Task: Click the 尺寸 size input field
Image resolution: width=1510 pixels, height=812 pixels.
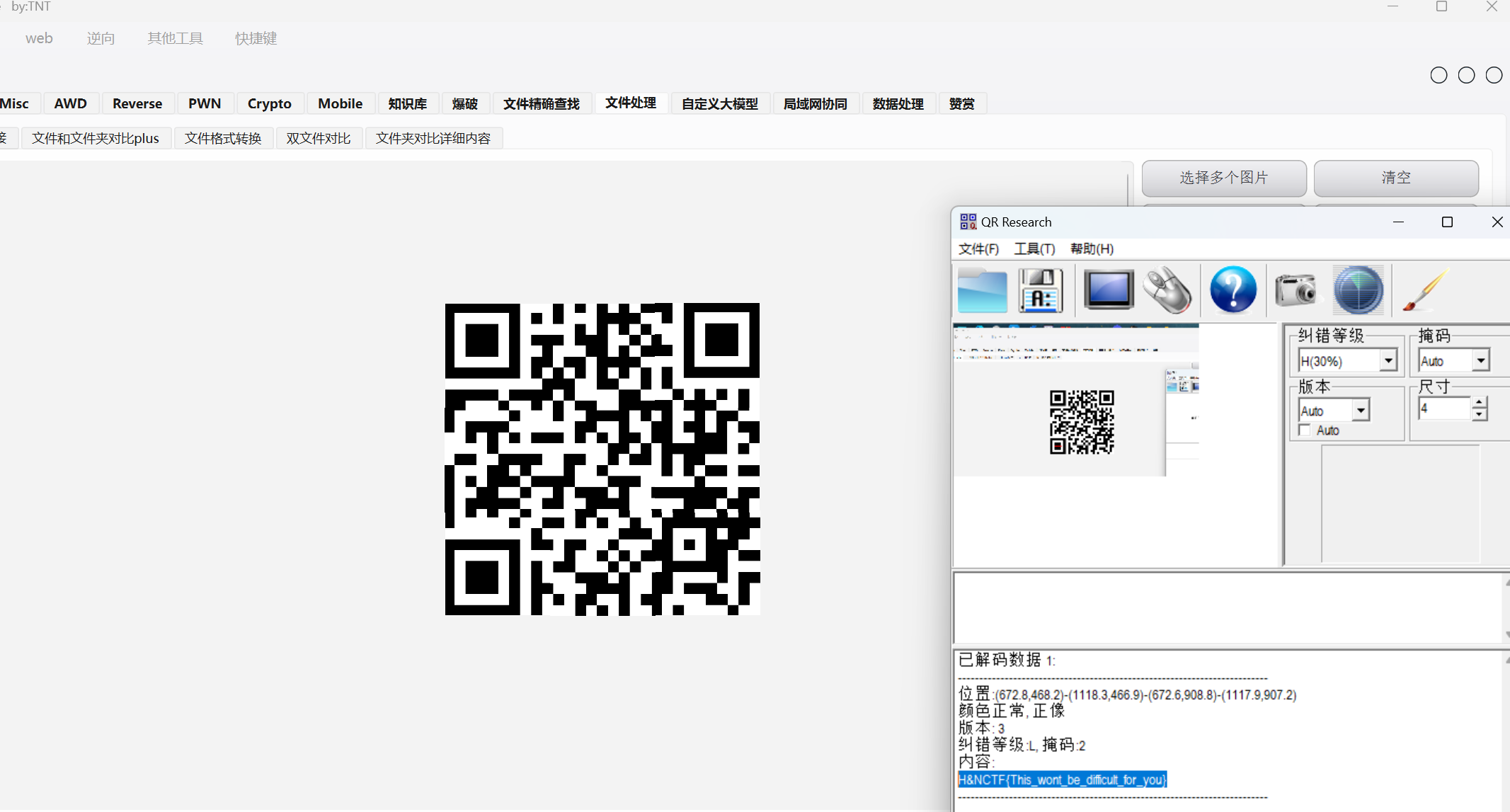Action: point(1445,408)
